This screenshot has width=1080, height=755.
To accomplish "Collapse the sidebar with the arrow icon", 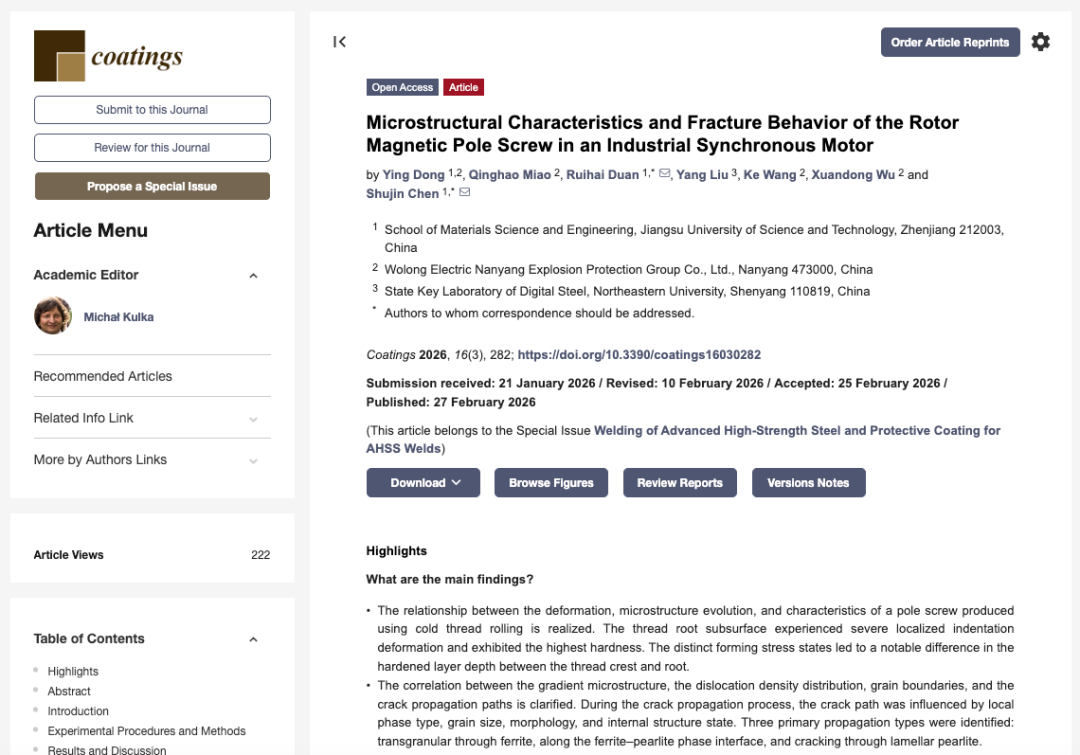I will 339,42.
